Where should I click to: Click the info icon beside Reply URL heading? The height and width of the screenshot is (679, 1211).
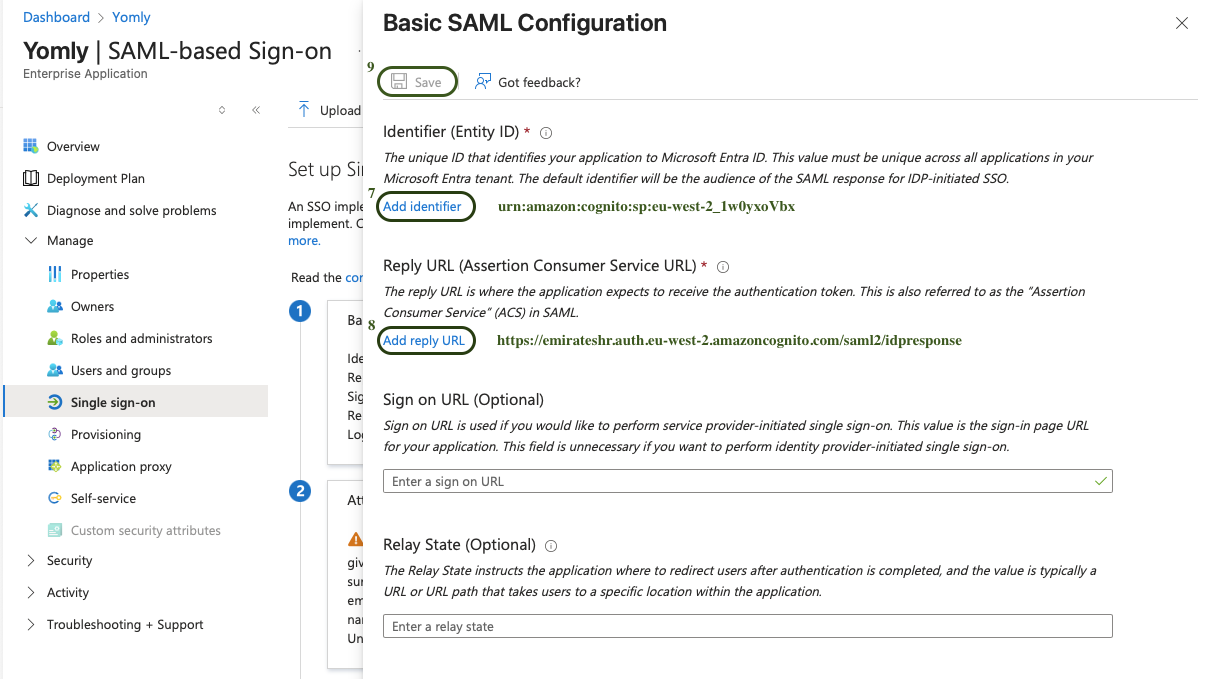click(723, 267)
